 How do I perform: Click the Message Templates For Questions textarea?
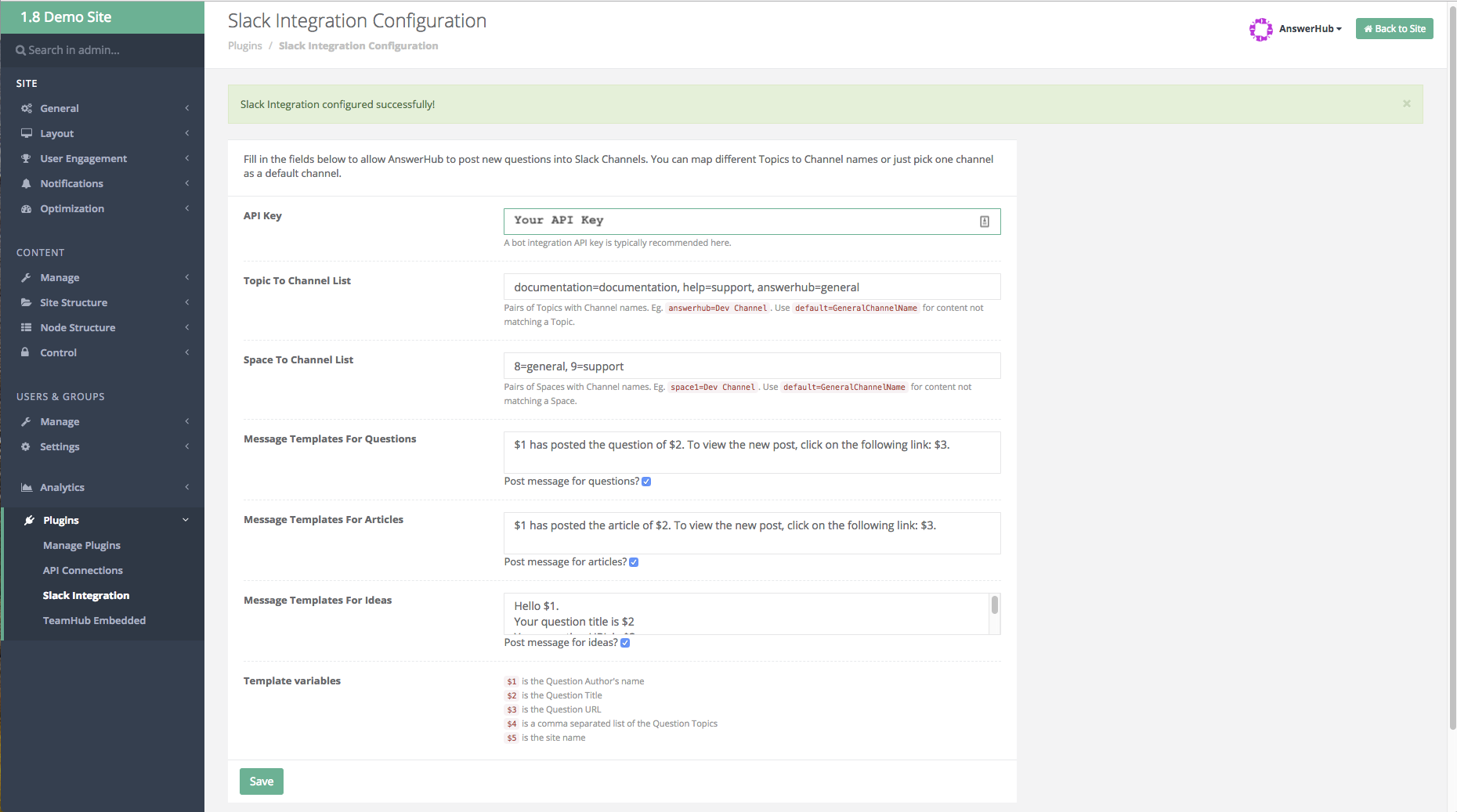pyautogui.click(x=752, y=453)
